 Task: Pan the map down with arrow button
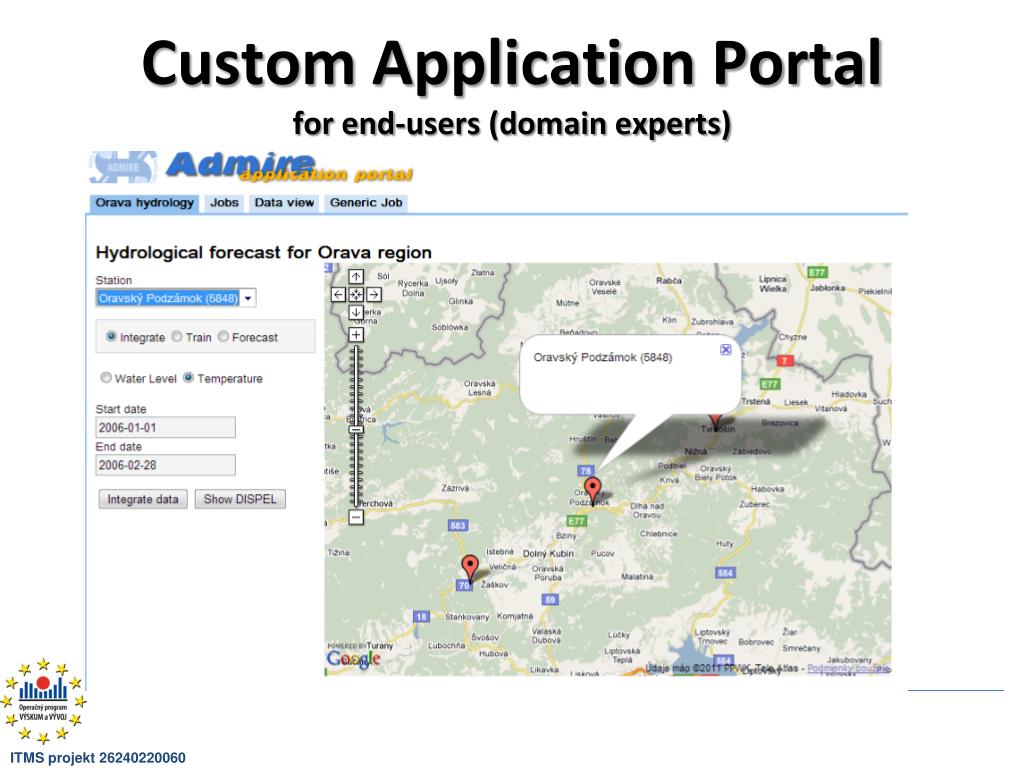tap(356, 312)
